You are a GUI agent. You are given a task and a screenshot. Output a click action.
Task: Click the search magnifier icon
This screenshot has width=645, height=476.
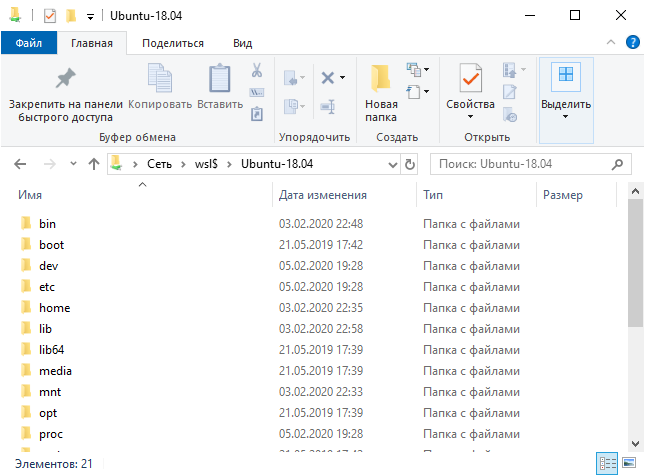coord(617,165)
